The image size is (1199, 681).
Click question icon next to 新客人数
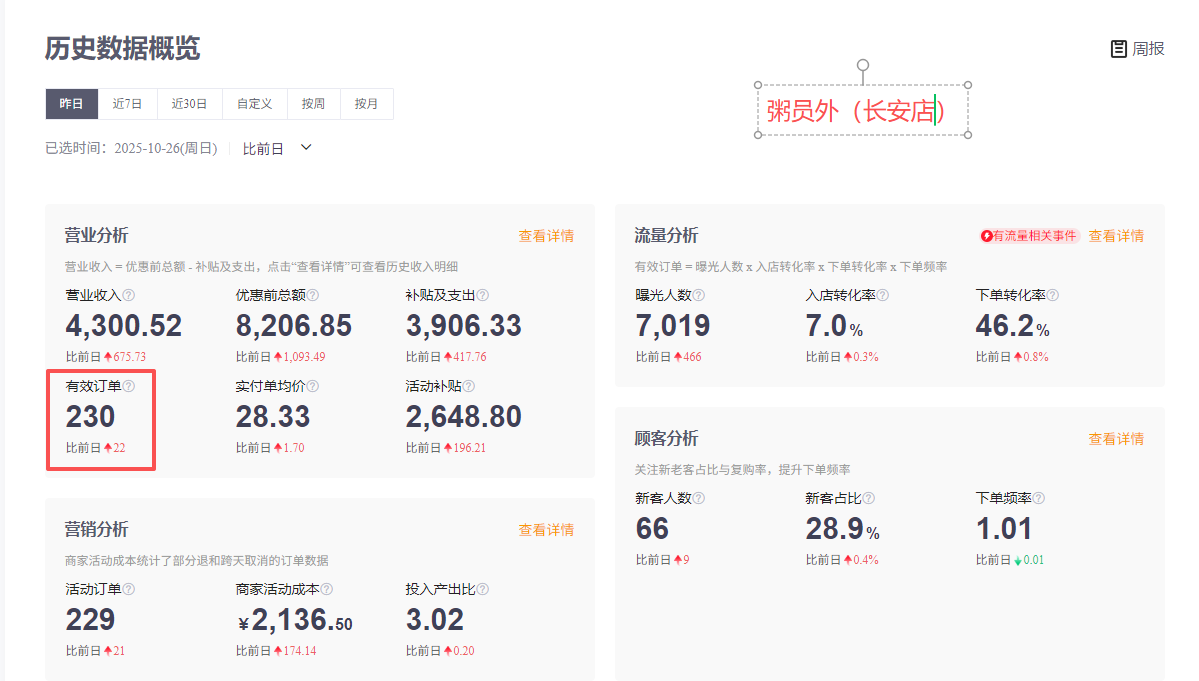point(699,498)
